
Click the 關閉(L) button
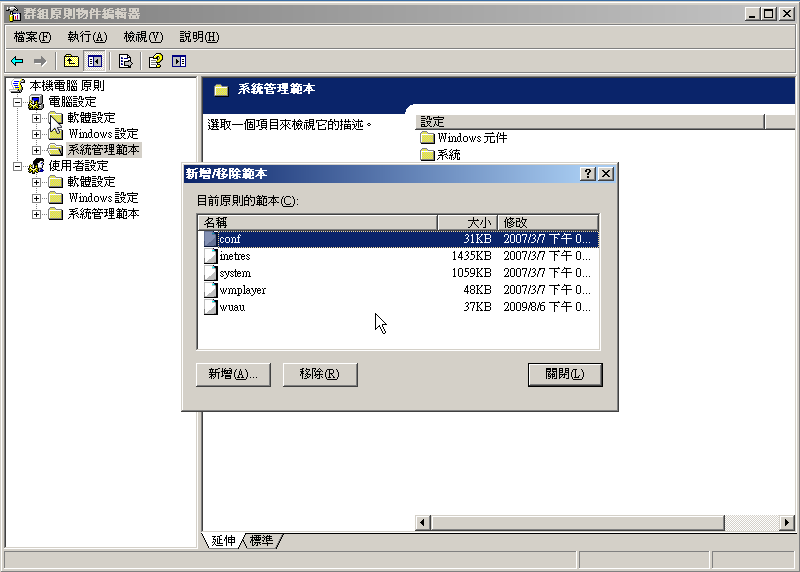(x=565, y=375)
